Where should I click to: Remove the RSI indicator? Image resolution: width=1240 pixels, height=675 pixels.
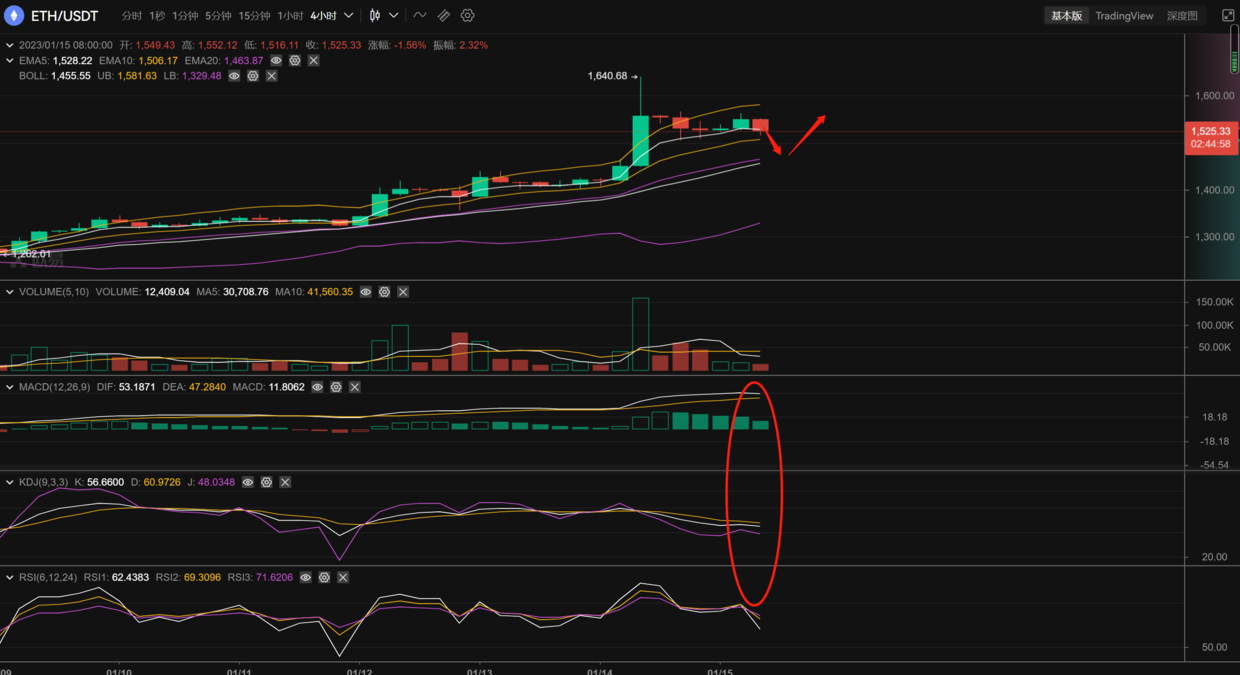point(343,578)
